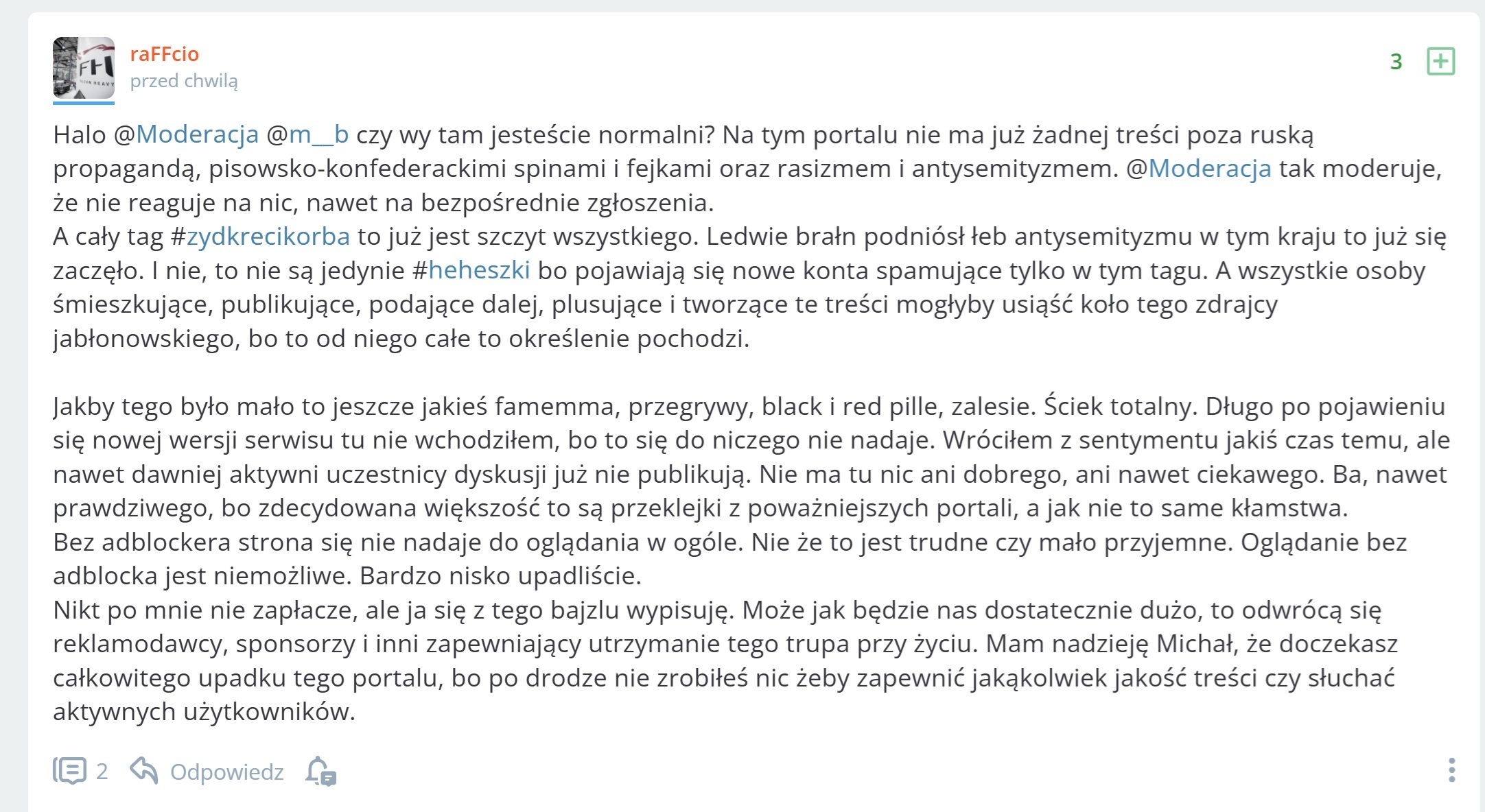
Task: Open the first @Moderacja mention
Action: 197,134
